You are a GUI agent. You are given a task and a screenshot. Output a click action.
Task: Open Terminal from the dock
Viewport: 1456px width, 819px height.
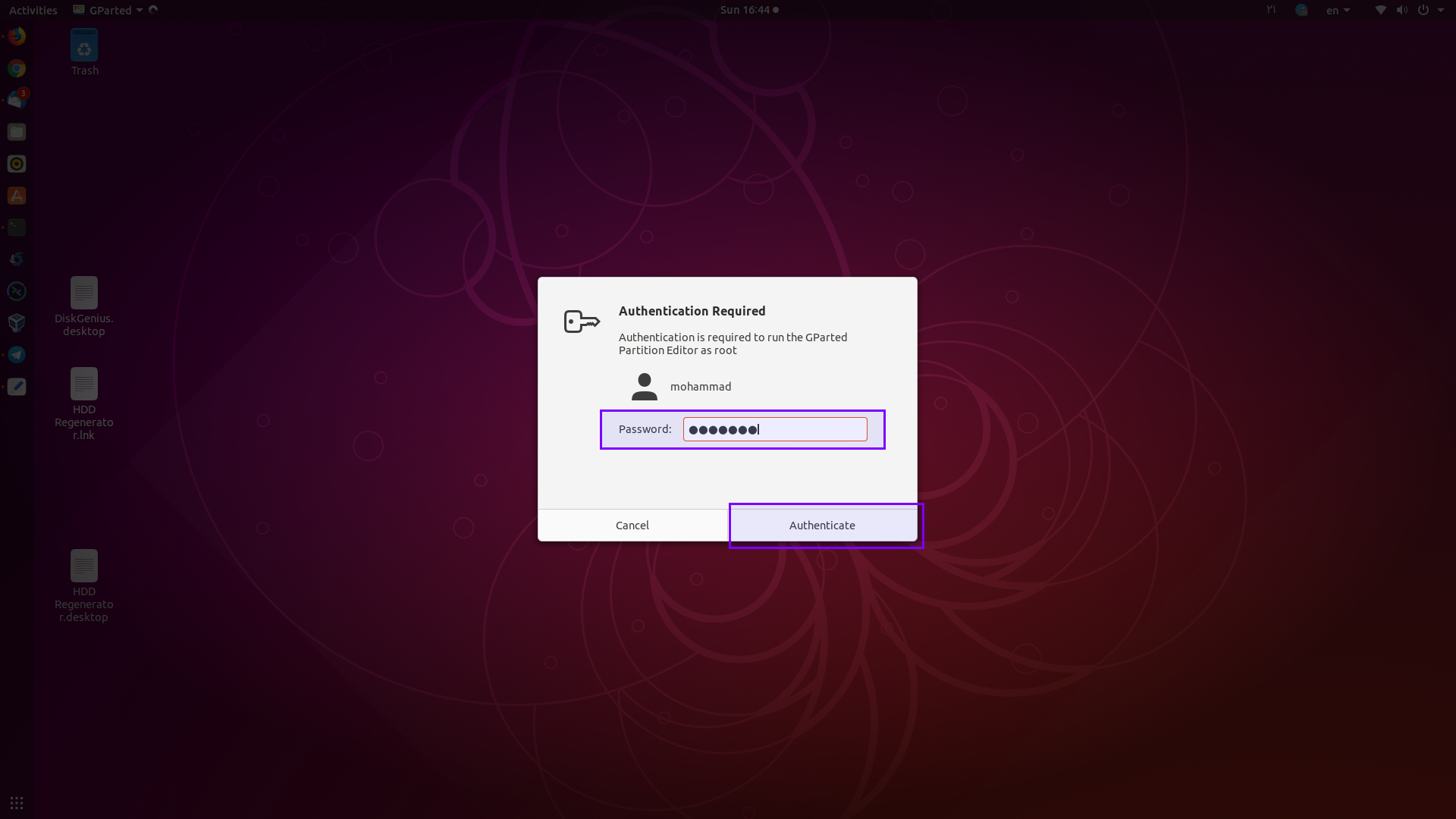[x=17, y=227]
